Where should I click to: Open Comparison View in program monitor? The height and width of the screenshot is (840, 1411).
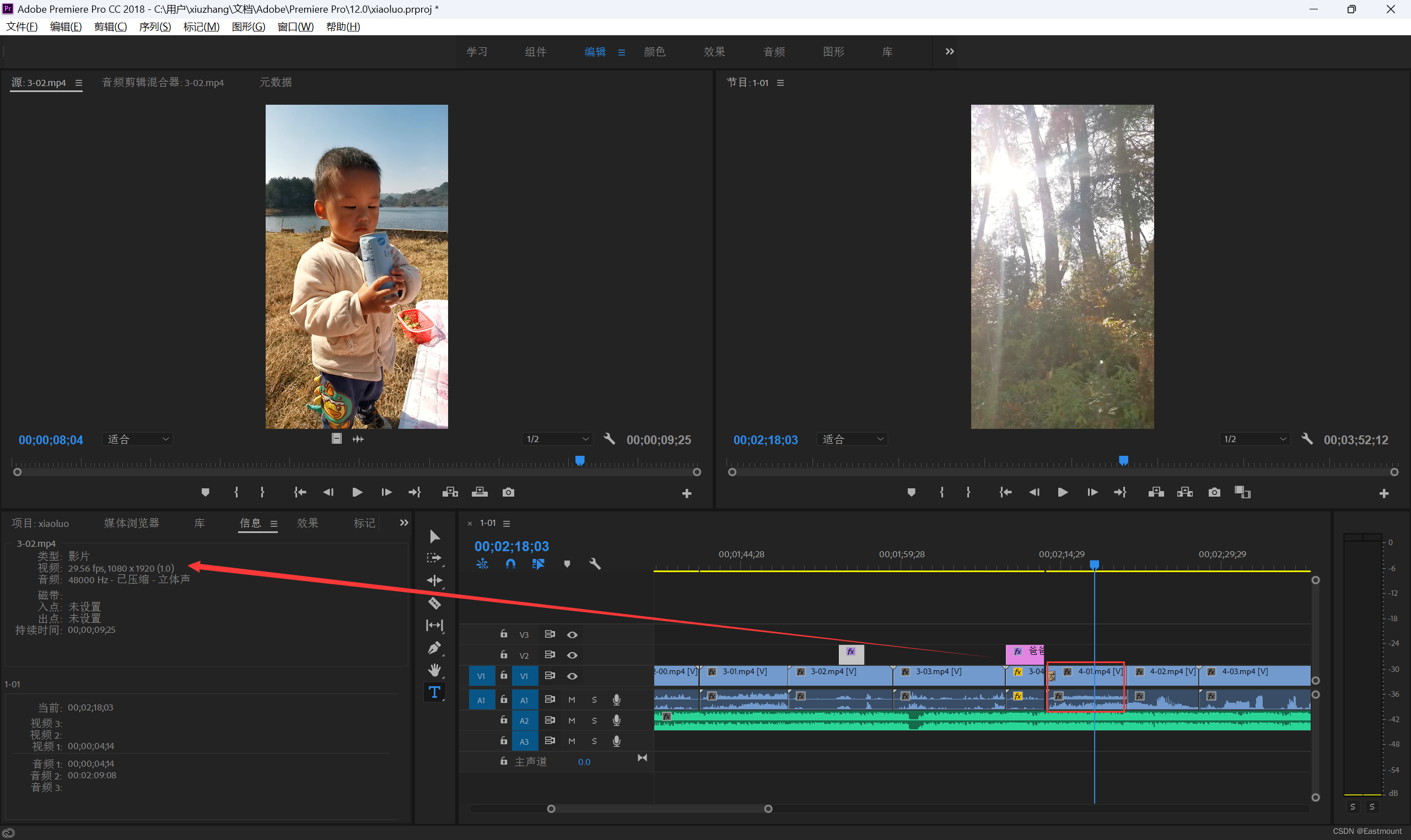point(1242,492)
